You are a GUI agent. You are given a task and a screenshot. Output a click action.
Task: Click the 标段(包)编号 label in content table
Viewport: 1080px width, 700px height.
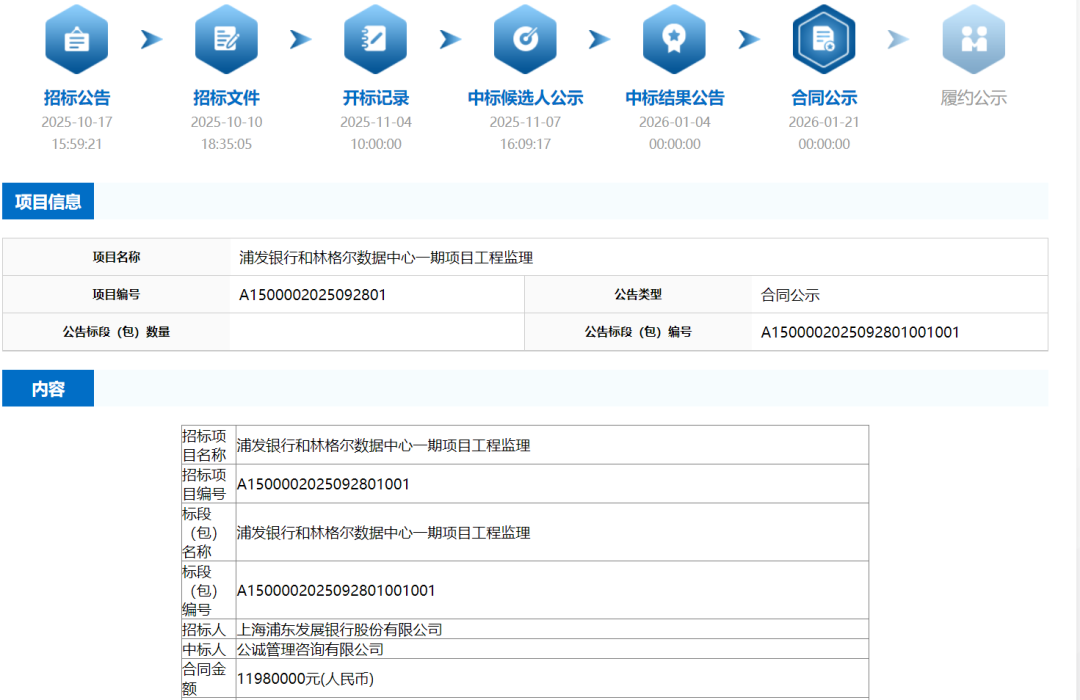[x=208, y=590]
